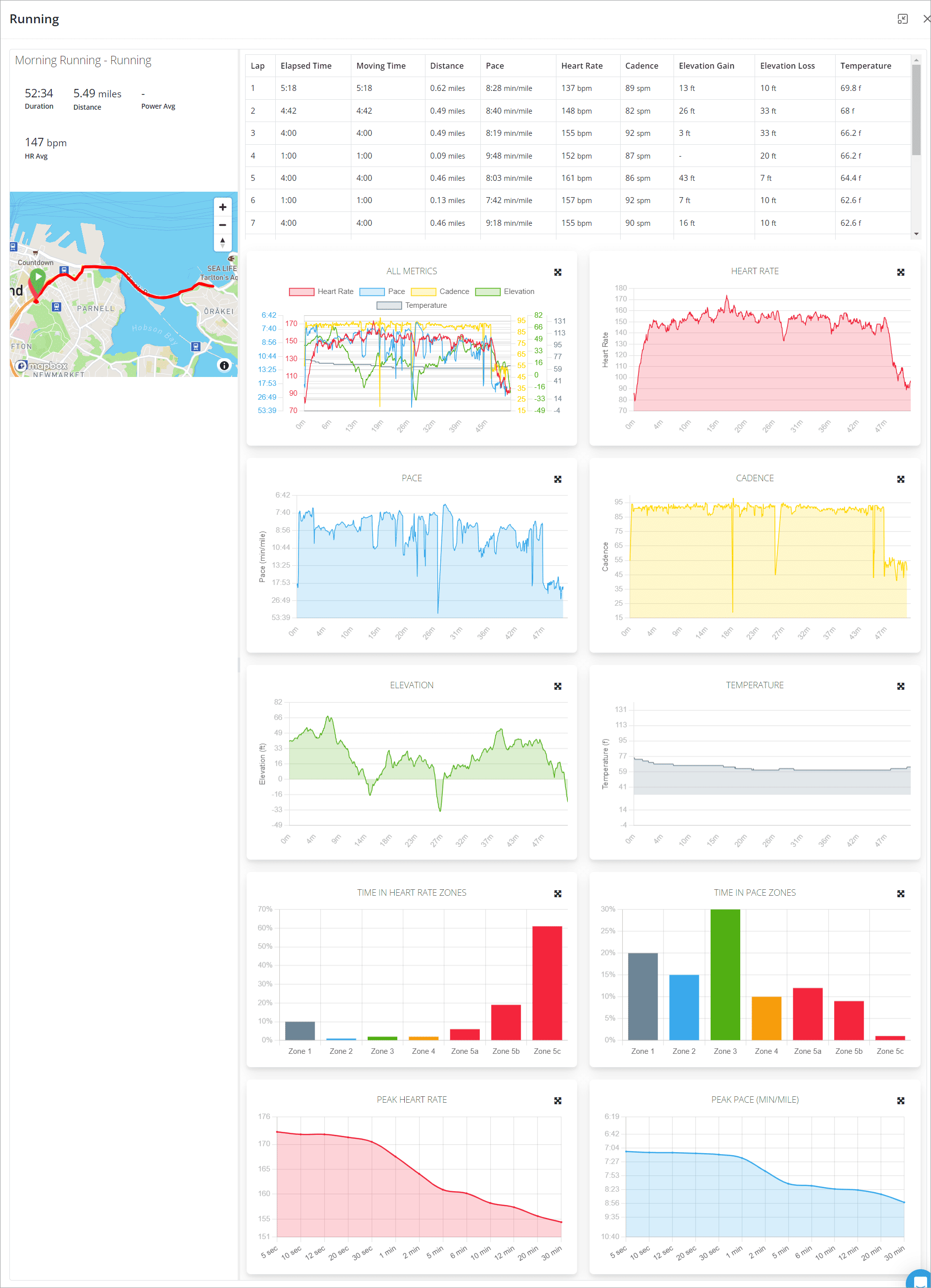Viewport: 931px width, 1288px height.
Task: Expand the Pace chart fullscreen
Action: coord(557,479)
